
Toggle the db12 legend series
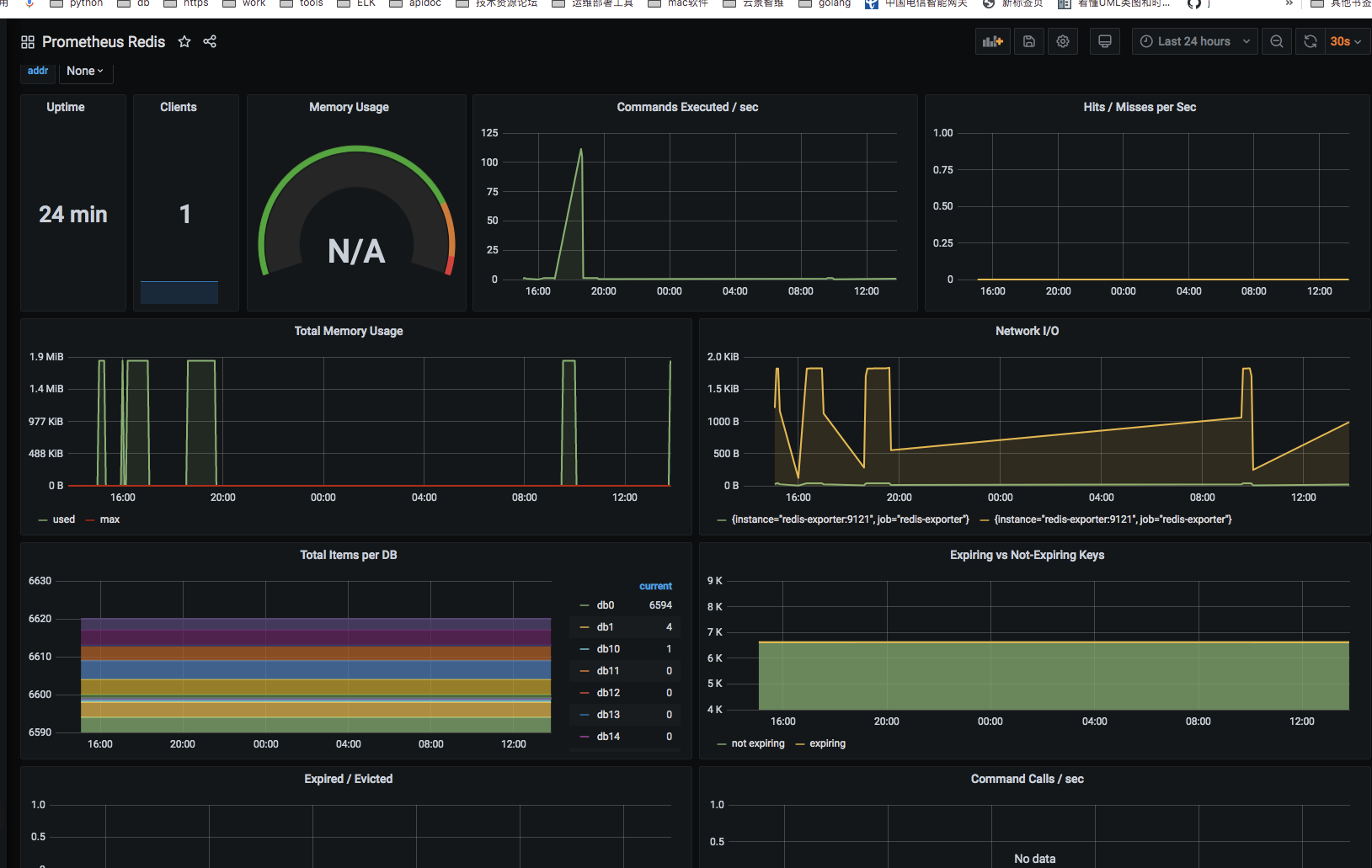click(608, 693)
